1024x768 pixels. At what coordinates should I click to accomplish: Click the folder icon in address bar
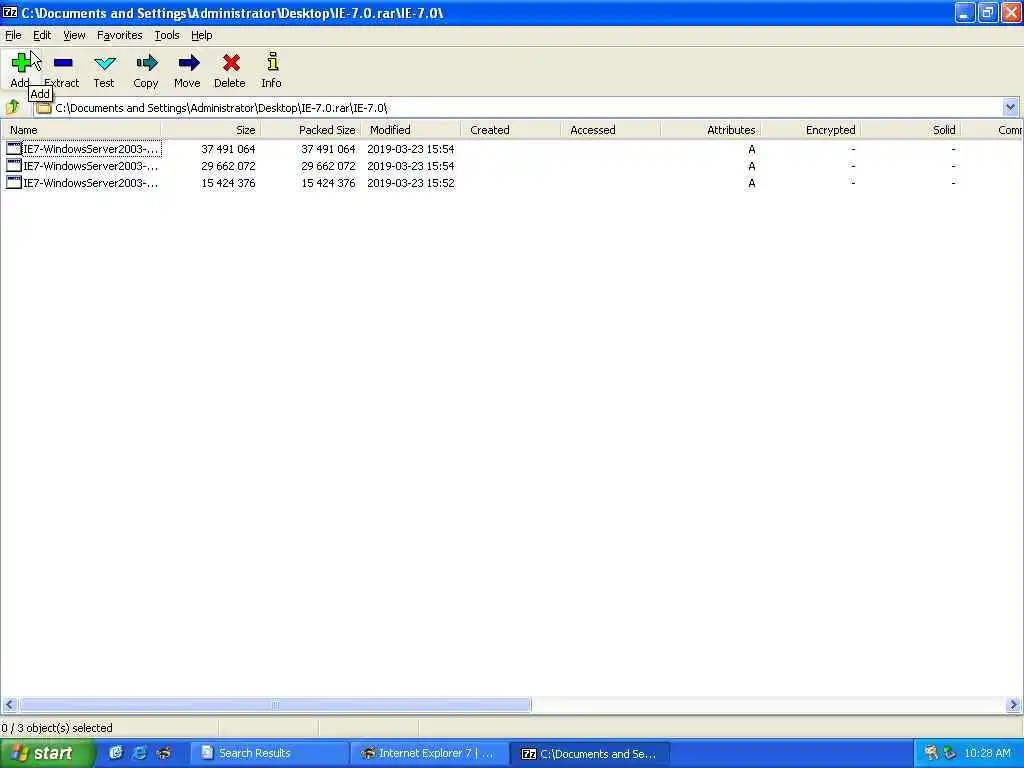pos(44,108)
